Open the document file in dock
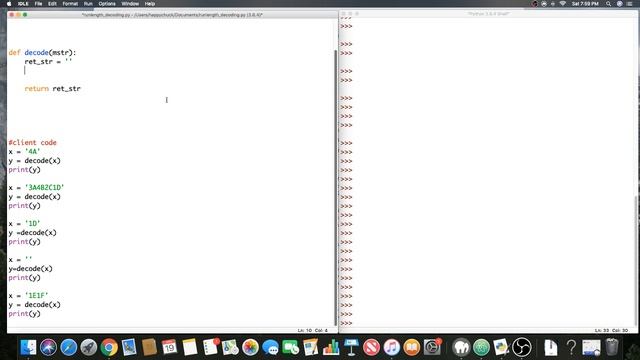 click(x=551, y=347)
